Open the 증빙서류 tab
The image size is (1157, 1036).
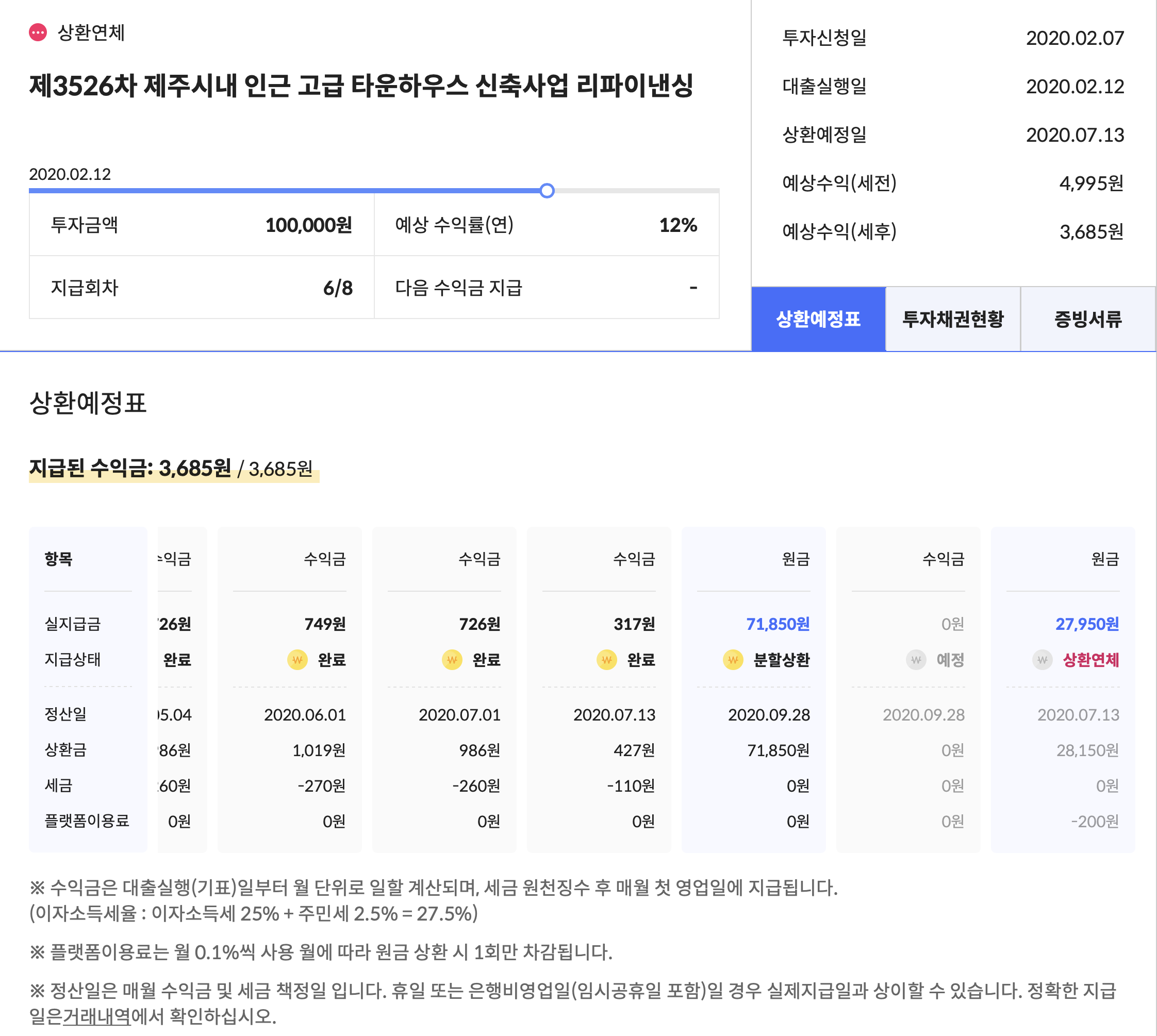click(1087, 319)
